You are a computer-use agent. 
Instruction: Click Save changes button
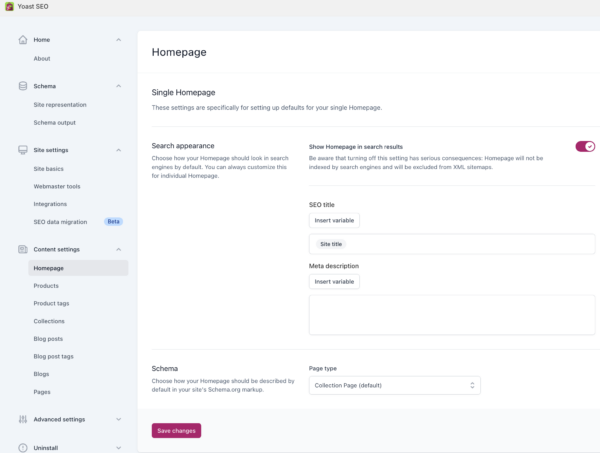[176, 430]
